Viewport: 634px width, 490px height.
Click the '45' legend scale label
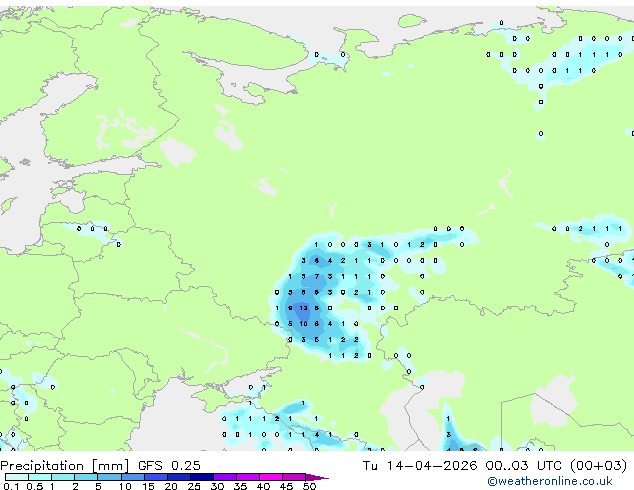286,486
